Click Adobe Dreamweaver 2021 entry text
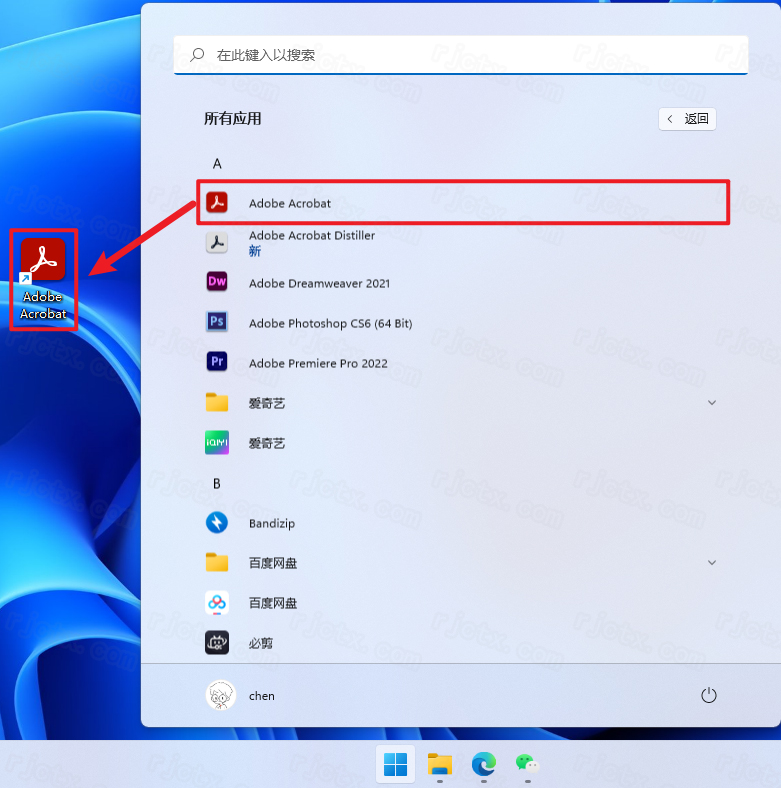 [320, 283]
